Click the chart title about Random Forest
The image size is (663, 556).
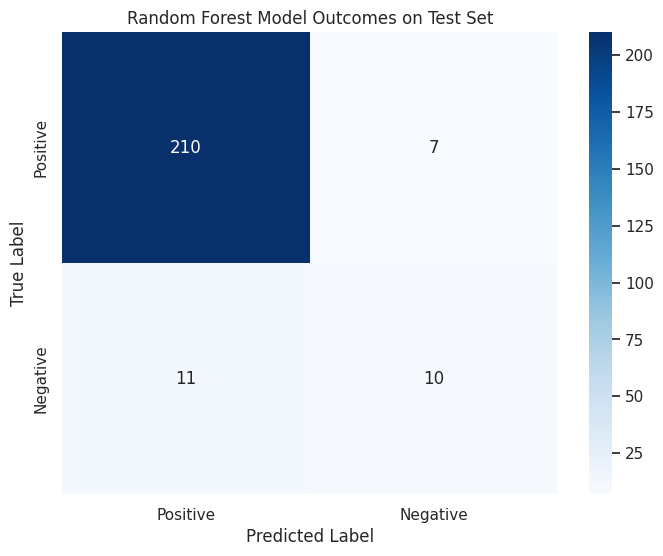pos(309,17)
